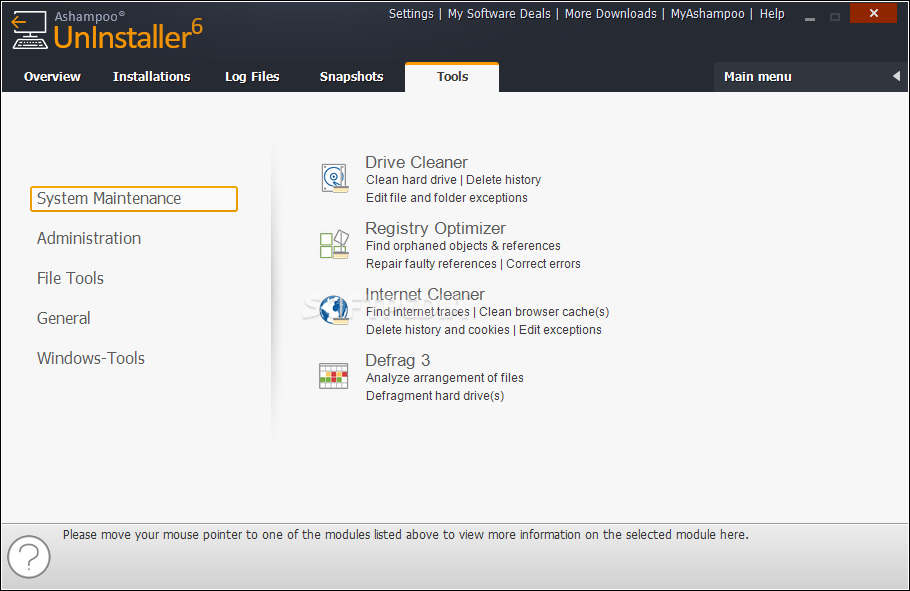Minimize the UnInstaller window
This screenshot has width=910, height=591.
(810, 17)
